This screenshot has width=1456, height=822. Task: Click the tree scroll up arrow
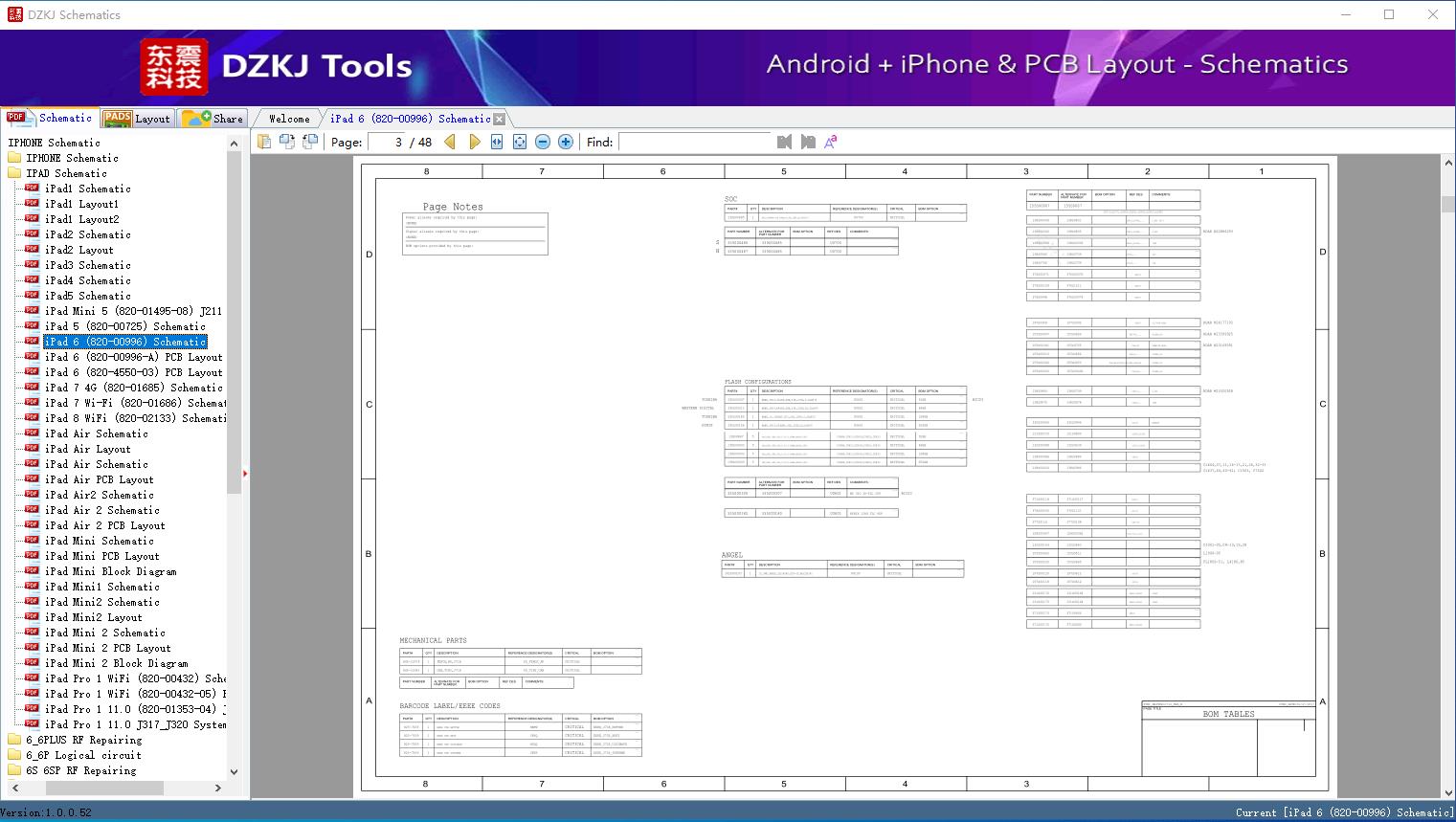(234, 144)
